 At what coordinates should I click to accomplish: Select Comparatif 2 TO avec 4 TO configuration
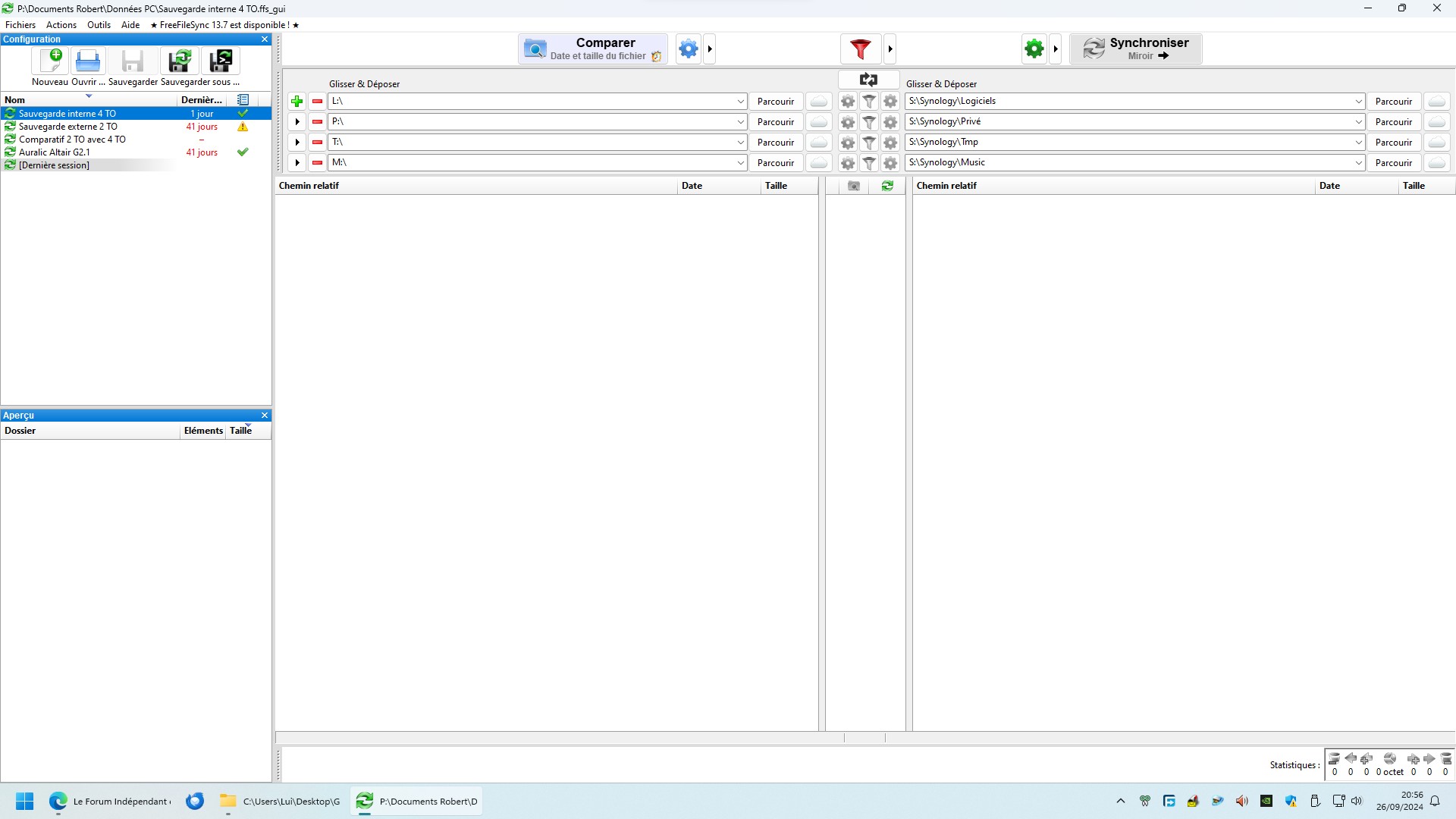(x=136, y=140)
